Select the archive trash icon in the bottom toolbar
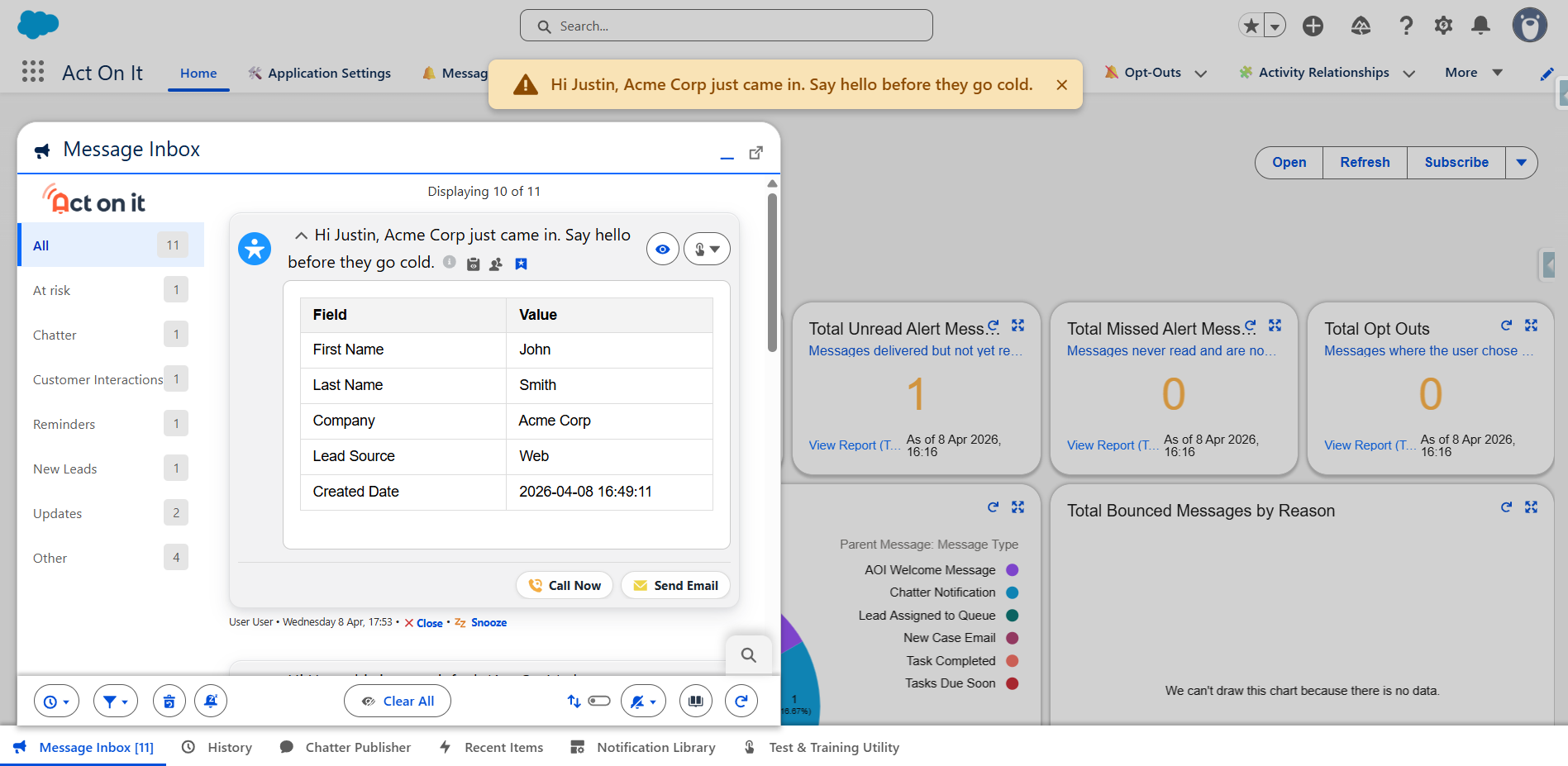1568x766 pixels. coord(169,700)
